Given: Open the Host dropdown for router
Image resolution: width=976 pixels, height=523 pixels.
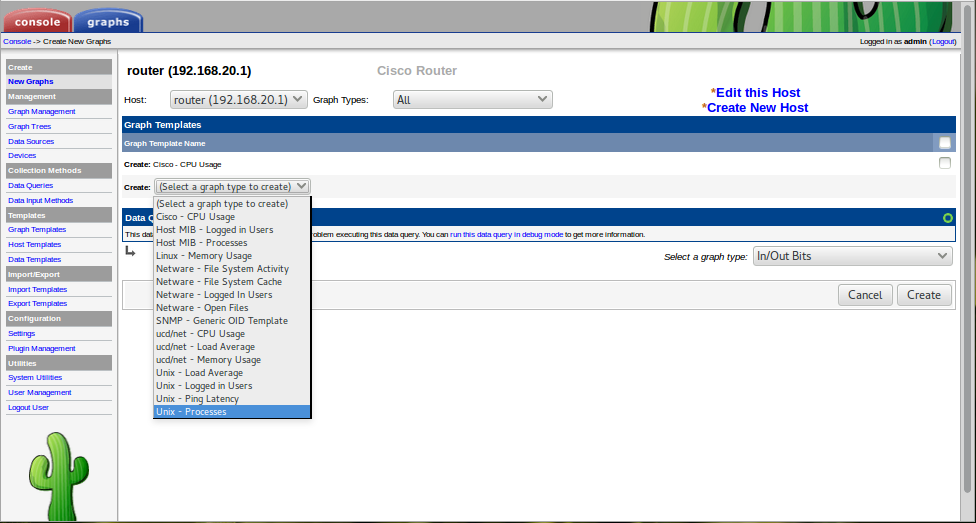Looking at the screenshot, I should pyautogui.click(x=238, y=100).
